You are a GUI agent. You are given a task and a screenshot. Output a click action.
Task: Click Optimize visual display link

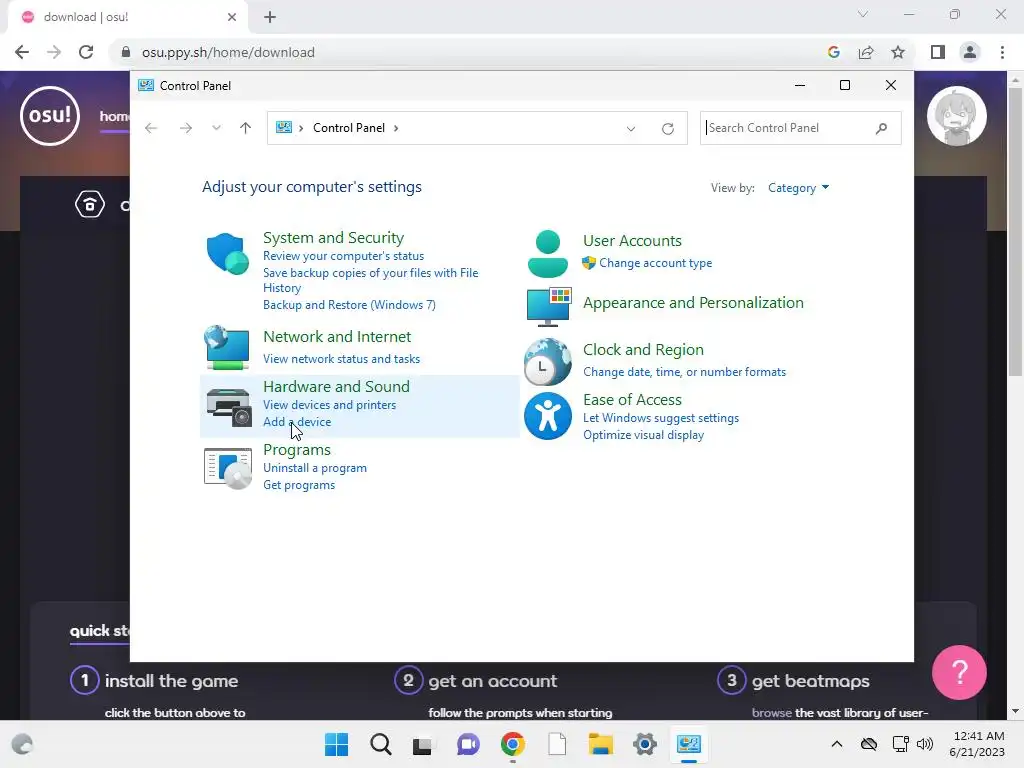[643, 435]
